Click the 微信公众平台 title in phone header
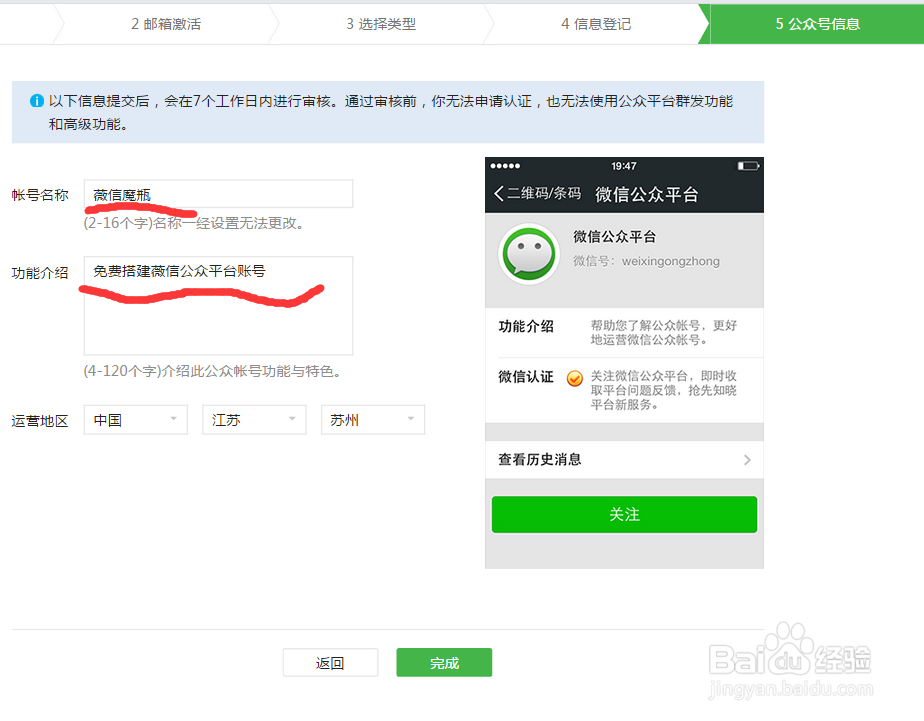Viewport: 924px width, 721px height. (x=646, y=194)
